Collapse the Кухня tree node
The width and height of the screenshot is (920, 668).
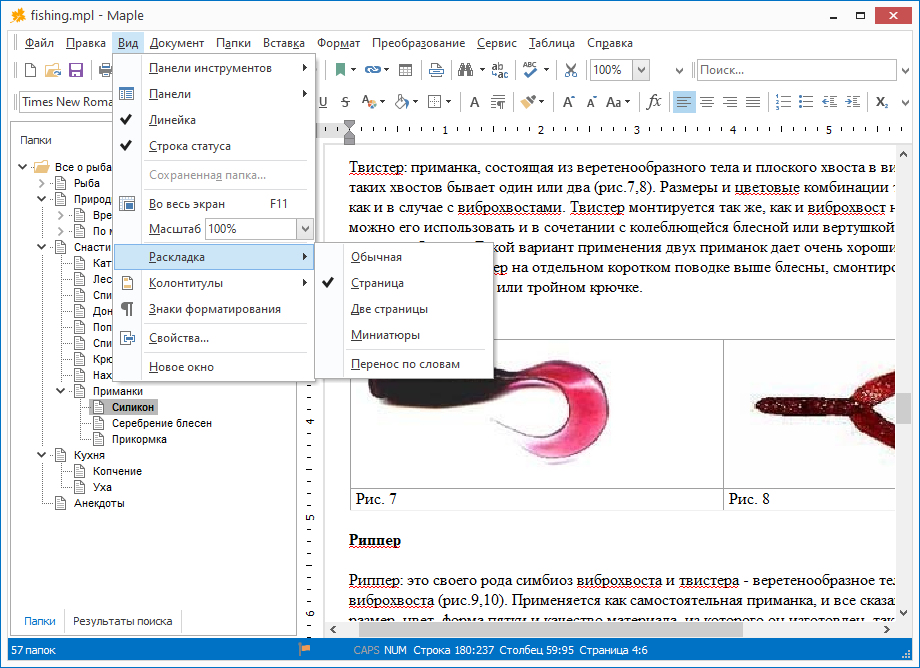coord(42,455)
